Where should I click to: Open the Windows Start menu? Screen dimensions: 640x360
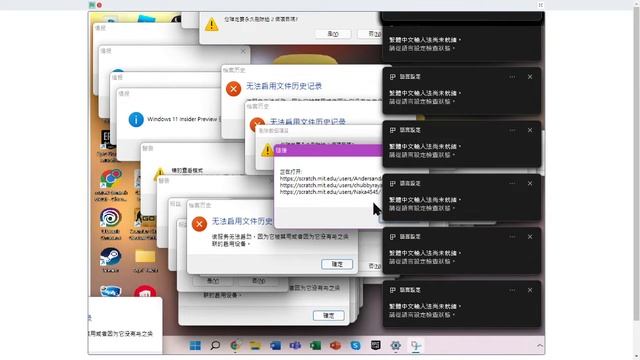195,346
